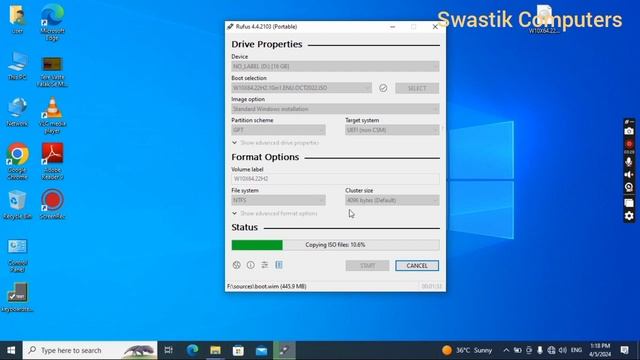The image size is (640, 360).
Task: Toggle microphone in the recorder toolbar
Action: click(629, 162)
